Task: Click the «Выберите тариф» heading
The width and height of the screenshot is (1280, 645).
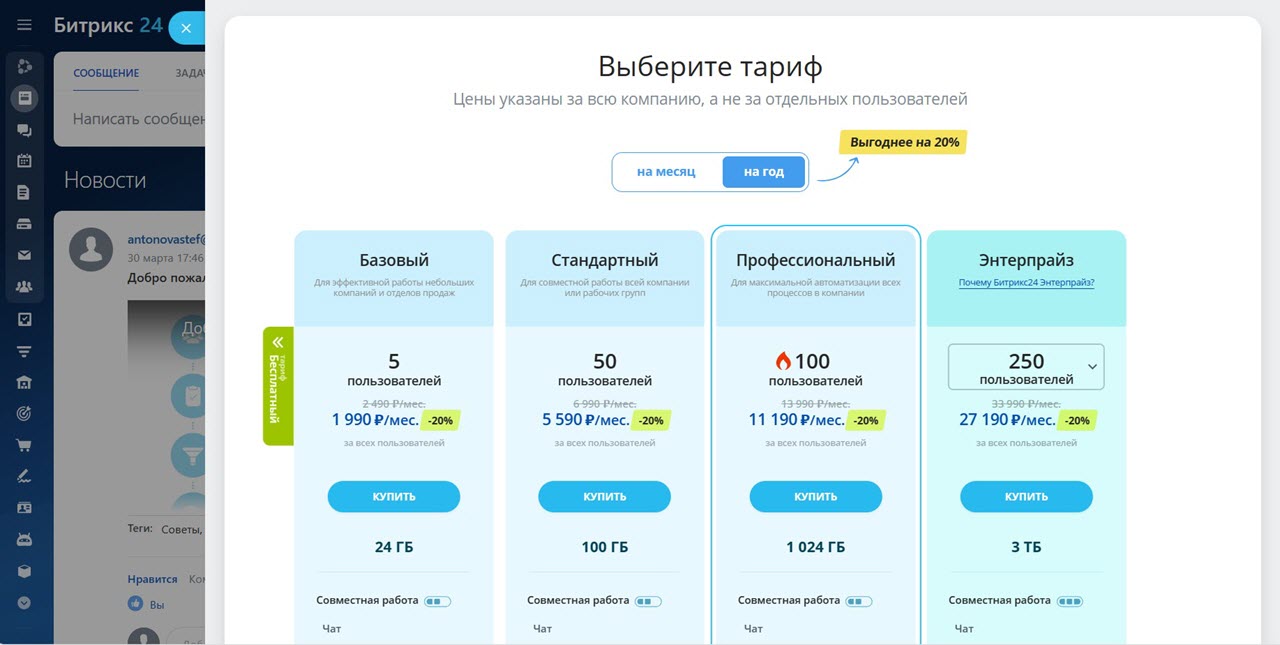Action: tap(711, 67)
